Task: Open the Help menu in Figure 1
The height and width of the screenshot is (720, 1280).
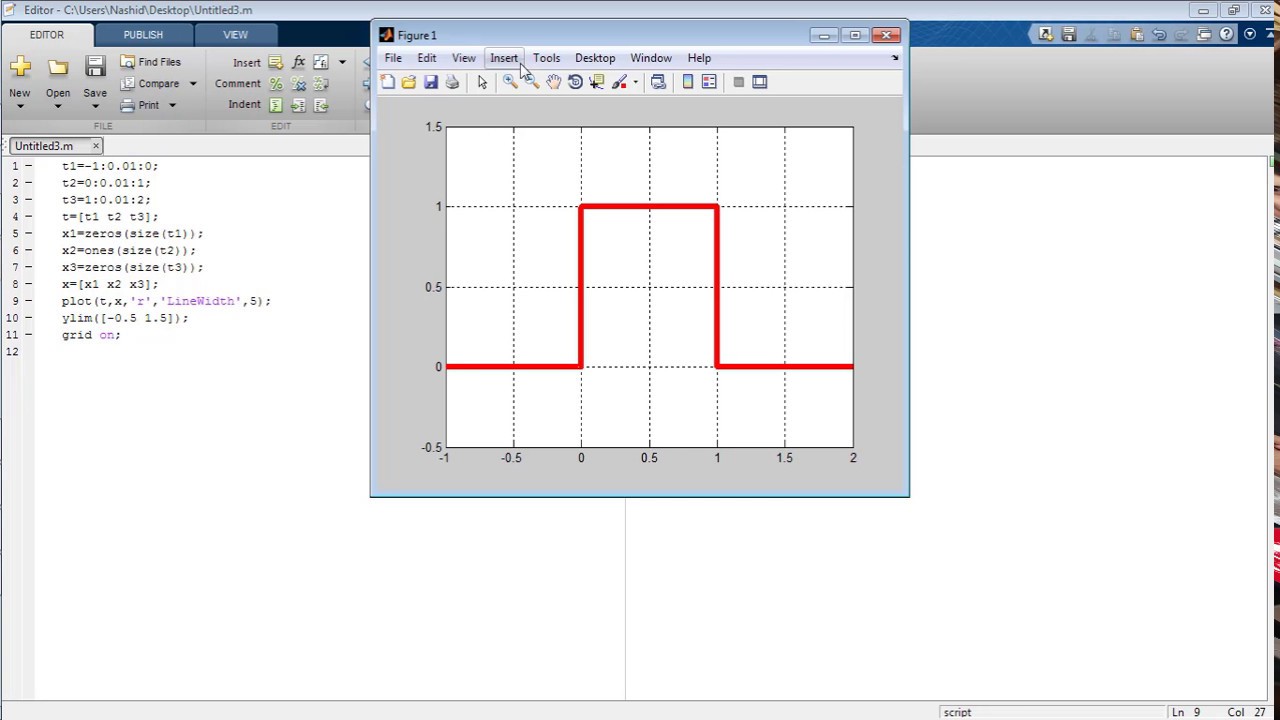Action: pos(699,58)
